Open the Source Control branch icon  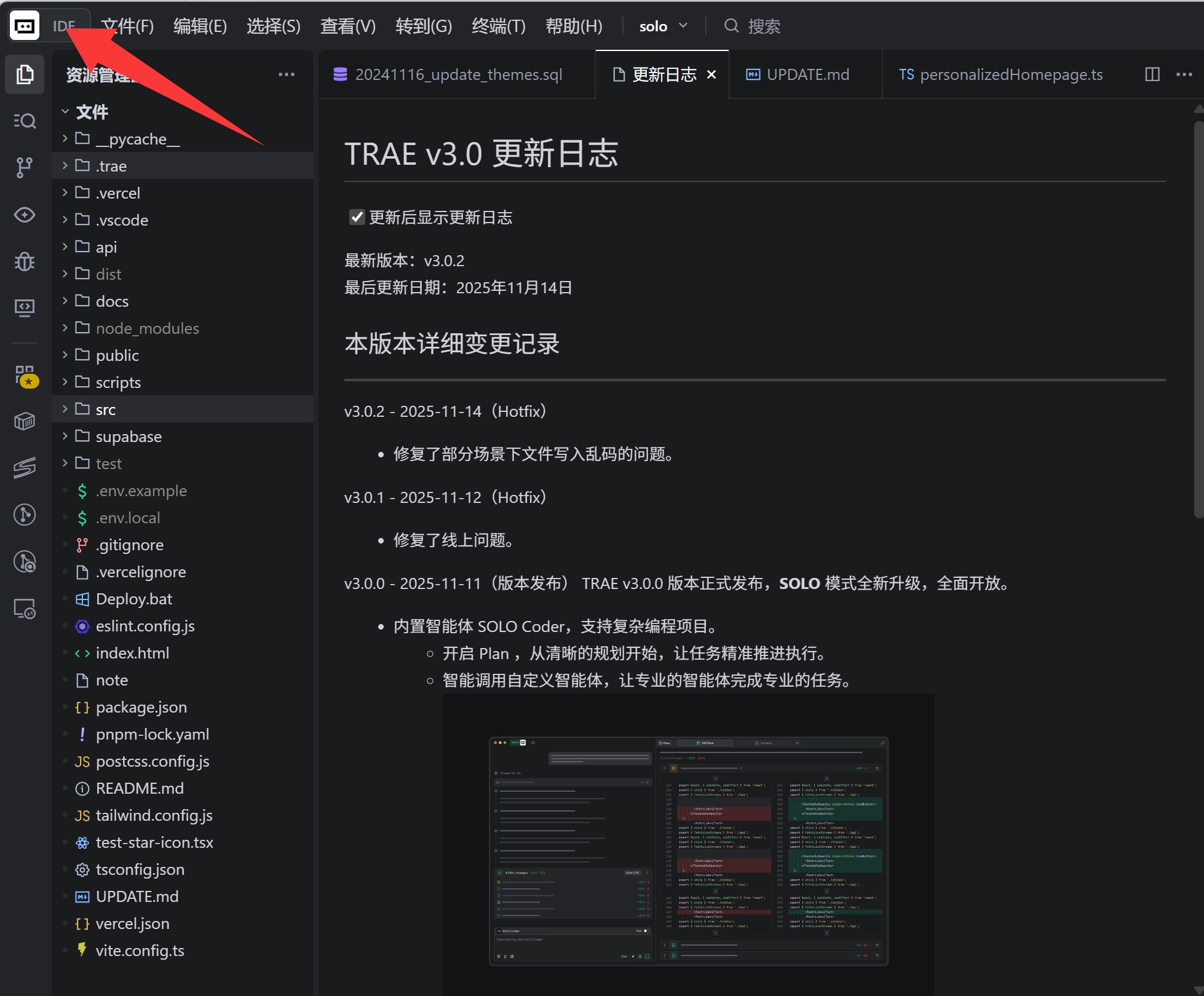click(25, 167)
